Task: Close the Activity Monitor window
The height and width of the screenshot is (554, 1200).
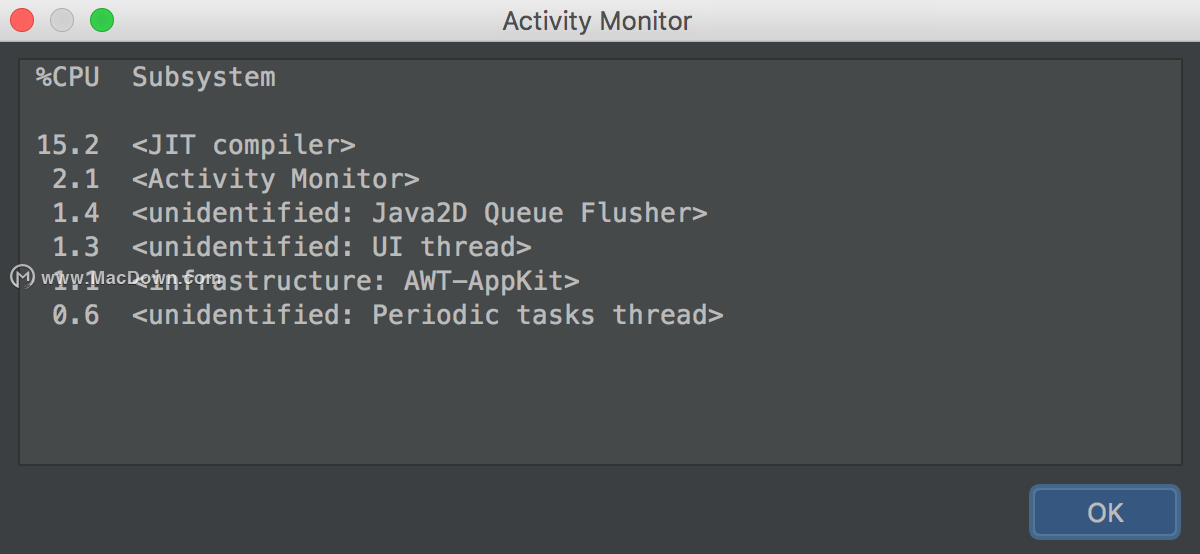Action: click(x=22, y=20)
